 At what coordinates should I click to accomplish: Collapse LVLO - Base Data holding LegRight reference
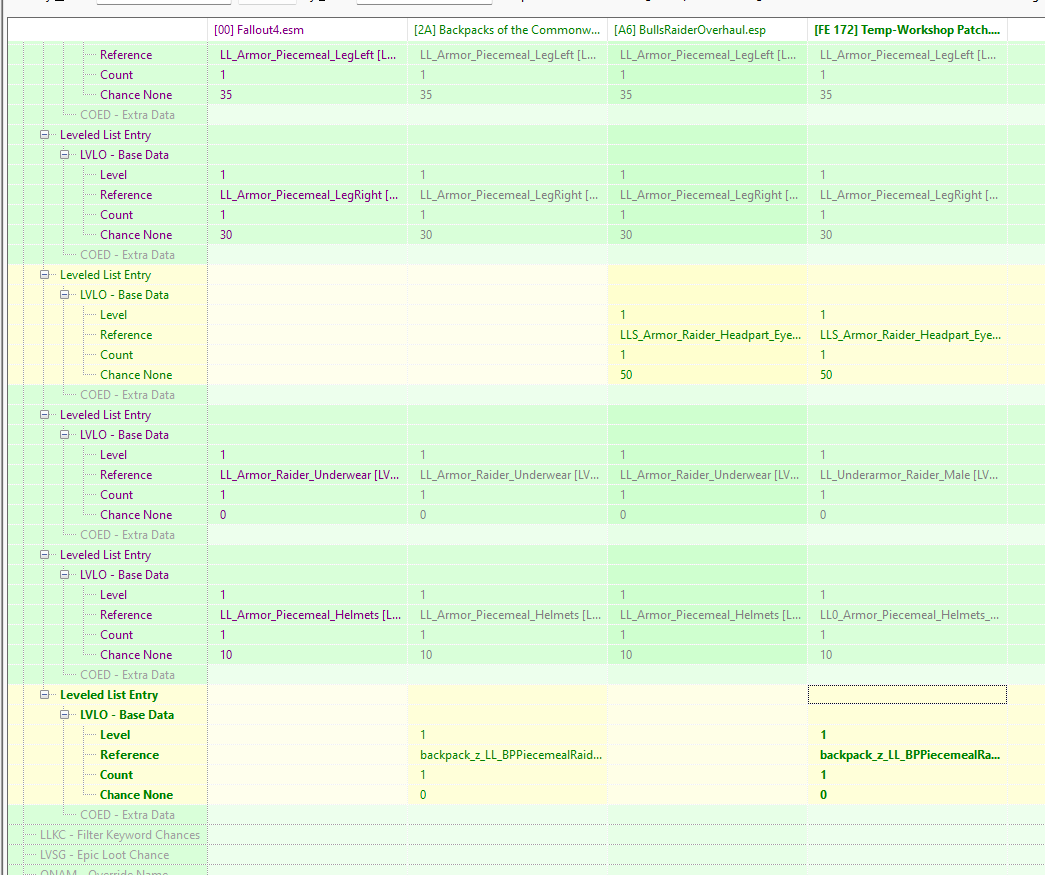coord(64,155)
